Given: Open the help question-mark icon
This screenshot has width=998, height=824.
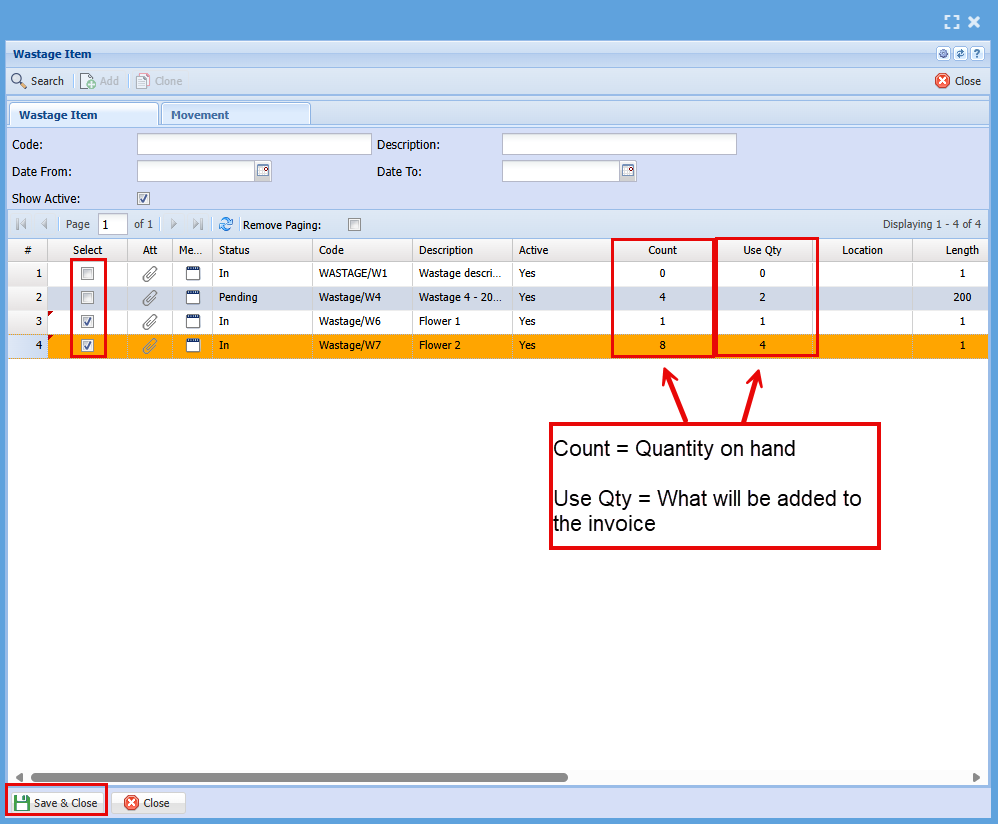Looking at the screenshot, I should pyautogui.click(x=977, y=54).
